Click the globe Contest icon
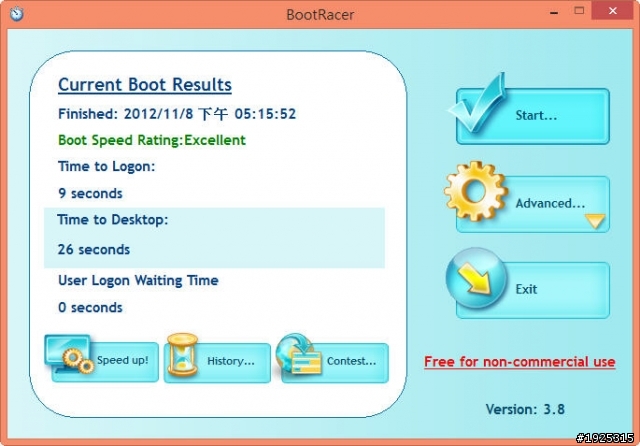 (x=299, y=354)
